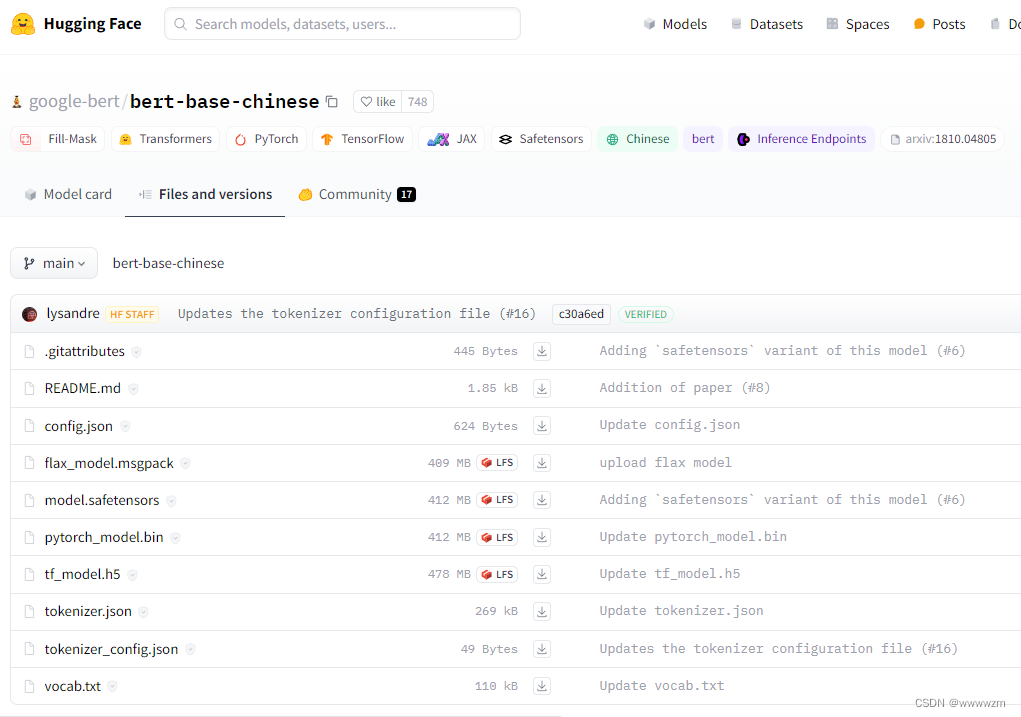Select the TensorFlow tag
The height and width of the screenshot is (717, 1021).
pyautogui.click(x=363, y=139)
